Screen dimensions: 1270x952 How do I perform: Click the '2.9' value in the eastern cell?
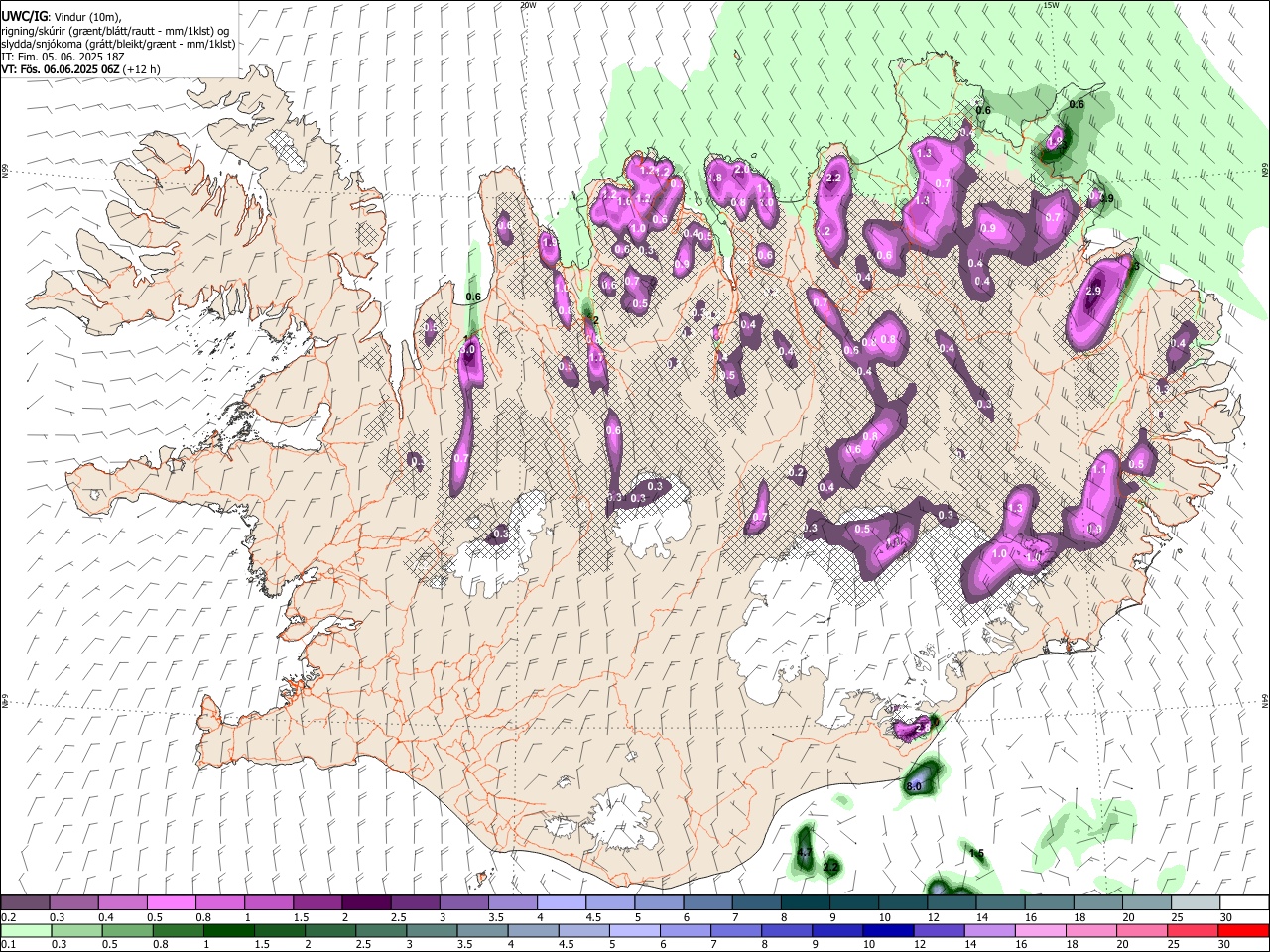click(x=1094, y=292)
